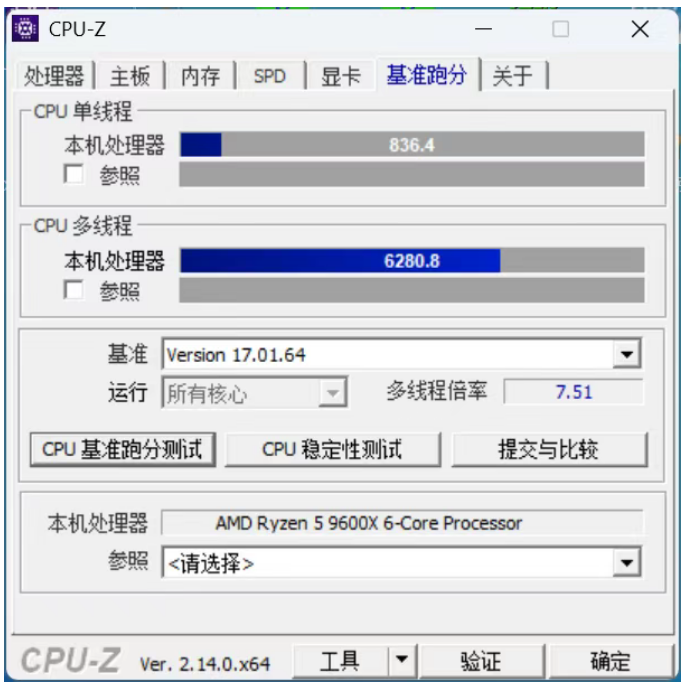Screen dimensions: 685x696
Task: Click the 提交与比较 button
Action: pyautogui.click(x=550, y=449)
